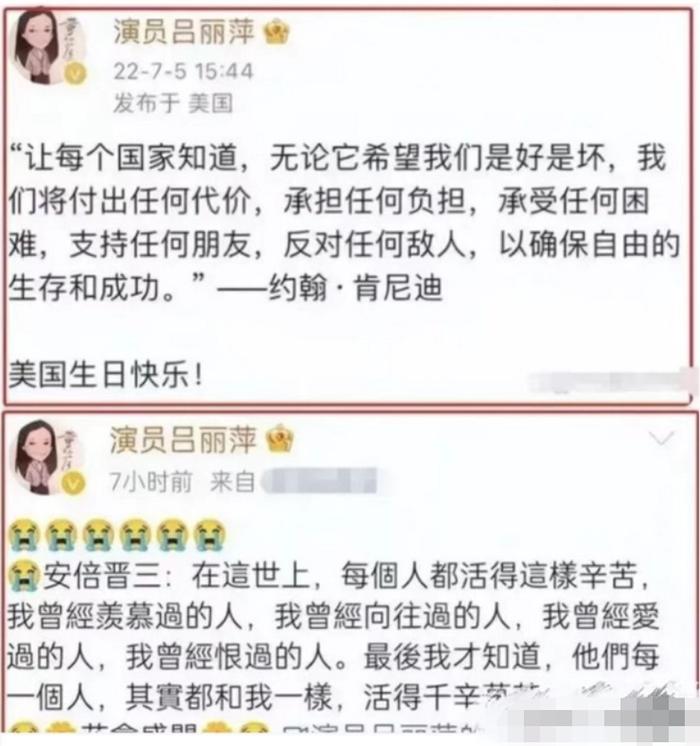Open the avatar on the 7小时前 post

point(47,457)
